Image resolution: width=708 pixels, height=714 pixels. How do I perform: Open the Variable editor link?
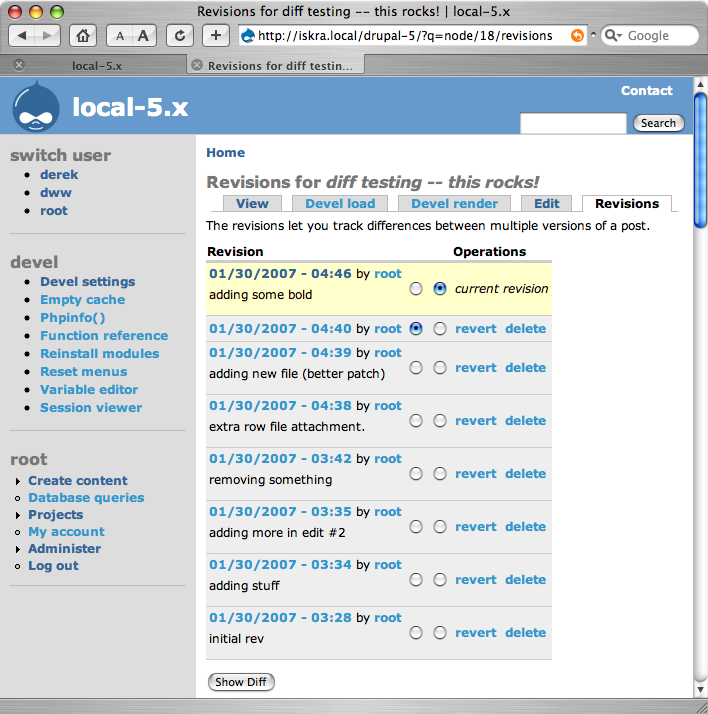(x=89, y=389)
